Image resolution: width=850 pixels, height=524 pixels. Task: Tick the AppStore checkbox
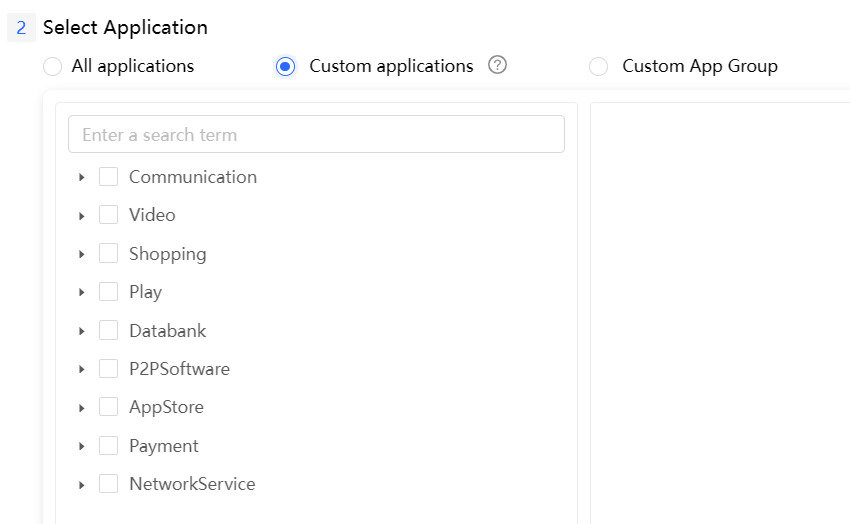click(109, 407)
